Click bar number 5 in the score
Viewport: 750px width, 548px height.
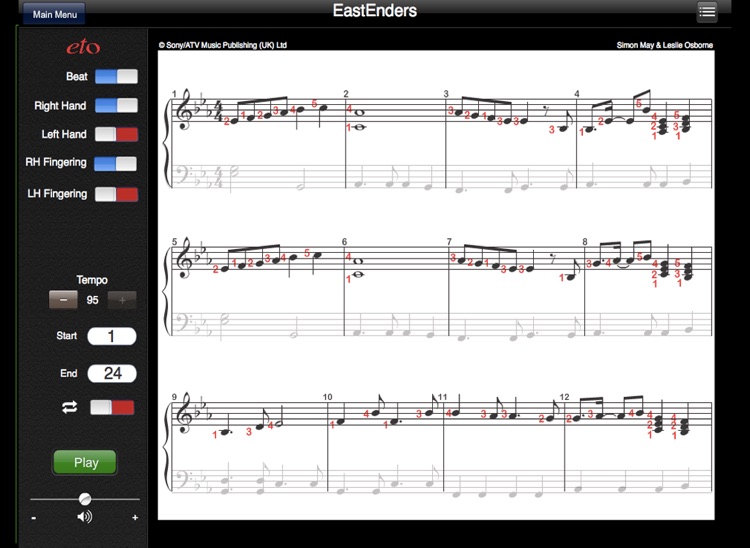175,242
